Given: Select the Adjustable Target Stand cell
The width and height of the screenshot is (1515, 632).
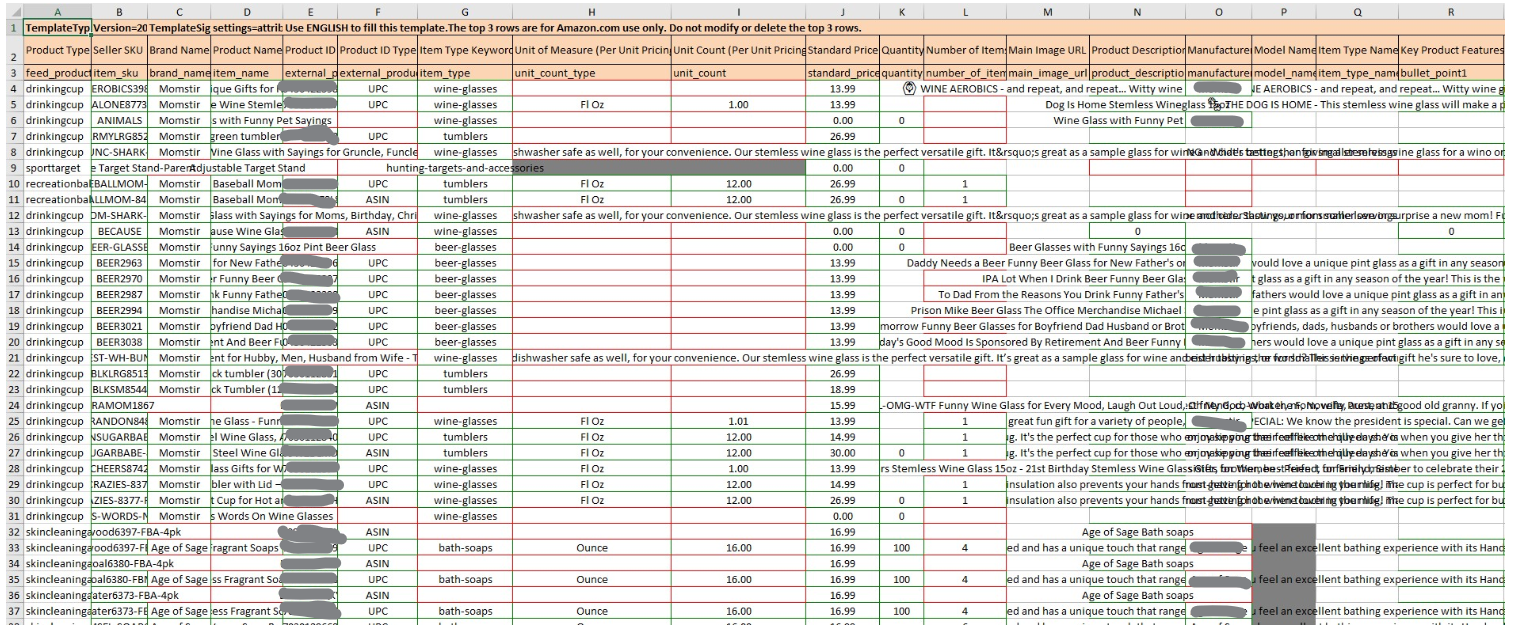Looking at the screenshot, I should pyautogui.click(x=247, y=168).
